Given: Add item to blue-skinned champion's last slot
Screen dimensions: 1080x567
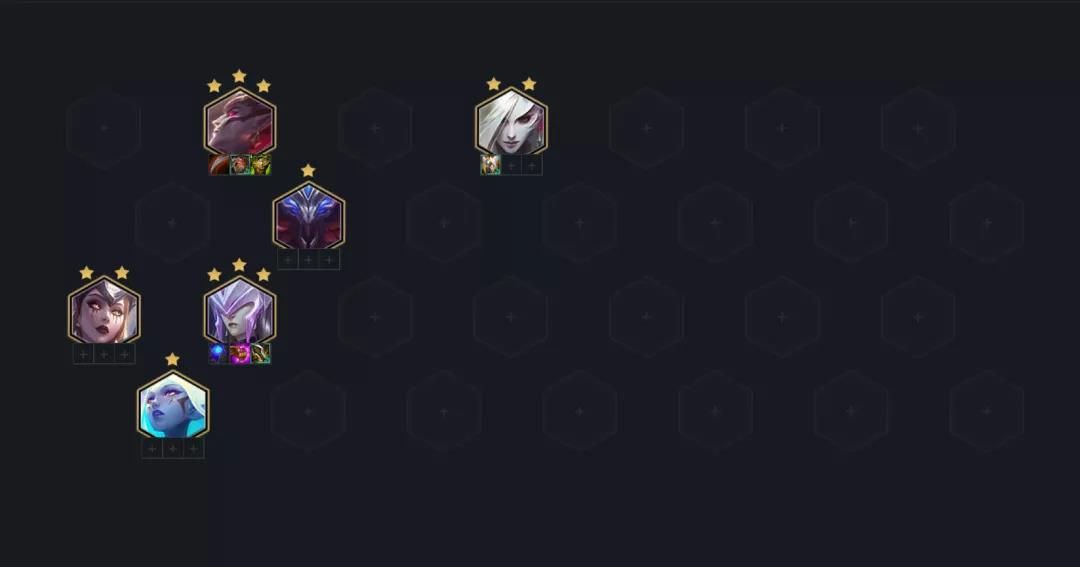Looking at the screenshot, I should coord(194,449).
